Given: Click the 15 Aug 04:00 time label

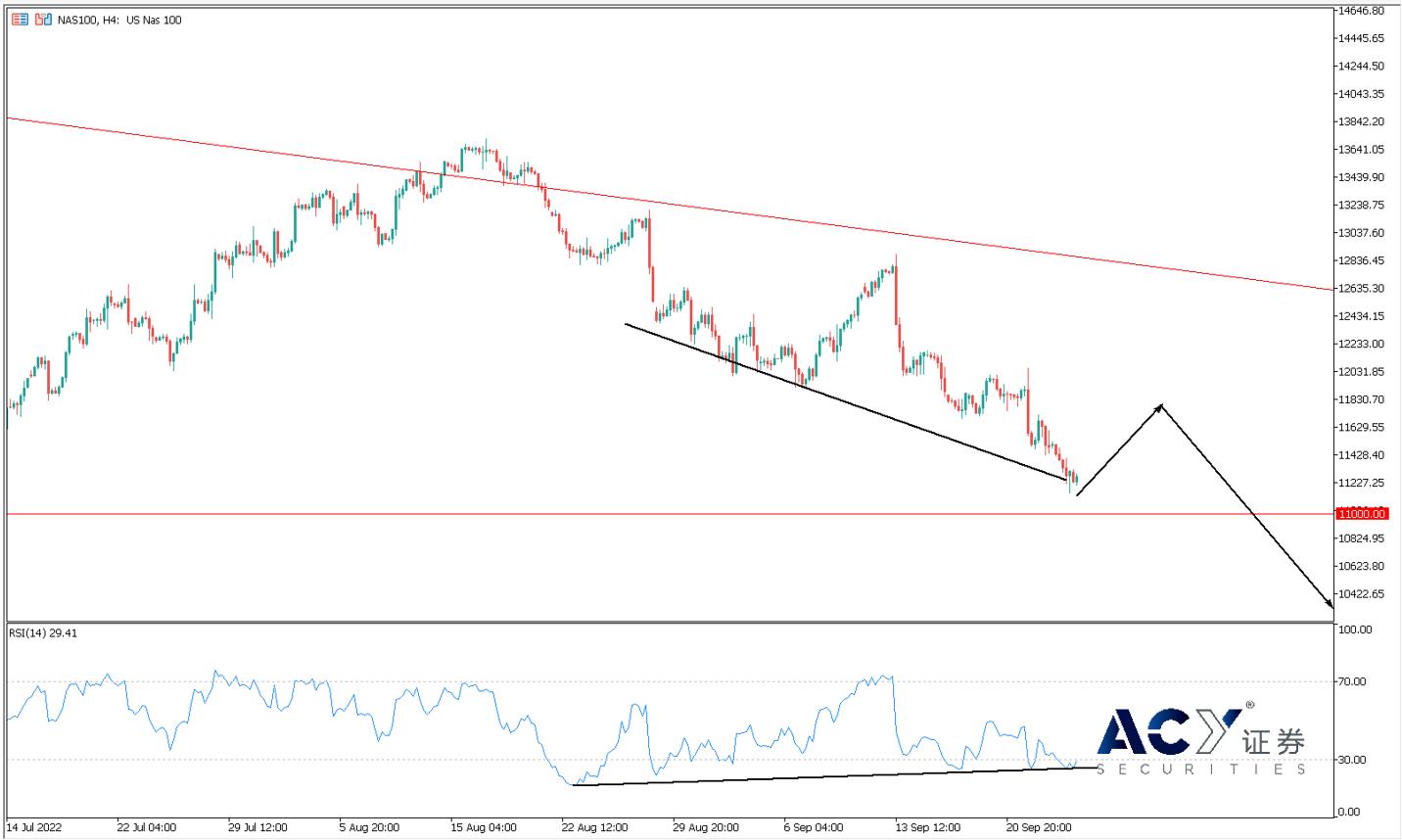Looking at the screenshot, I should tap(483, 827).
